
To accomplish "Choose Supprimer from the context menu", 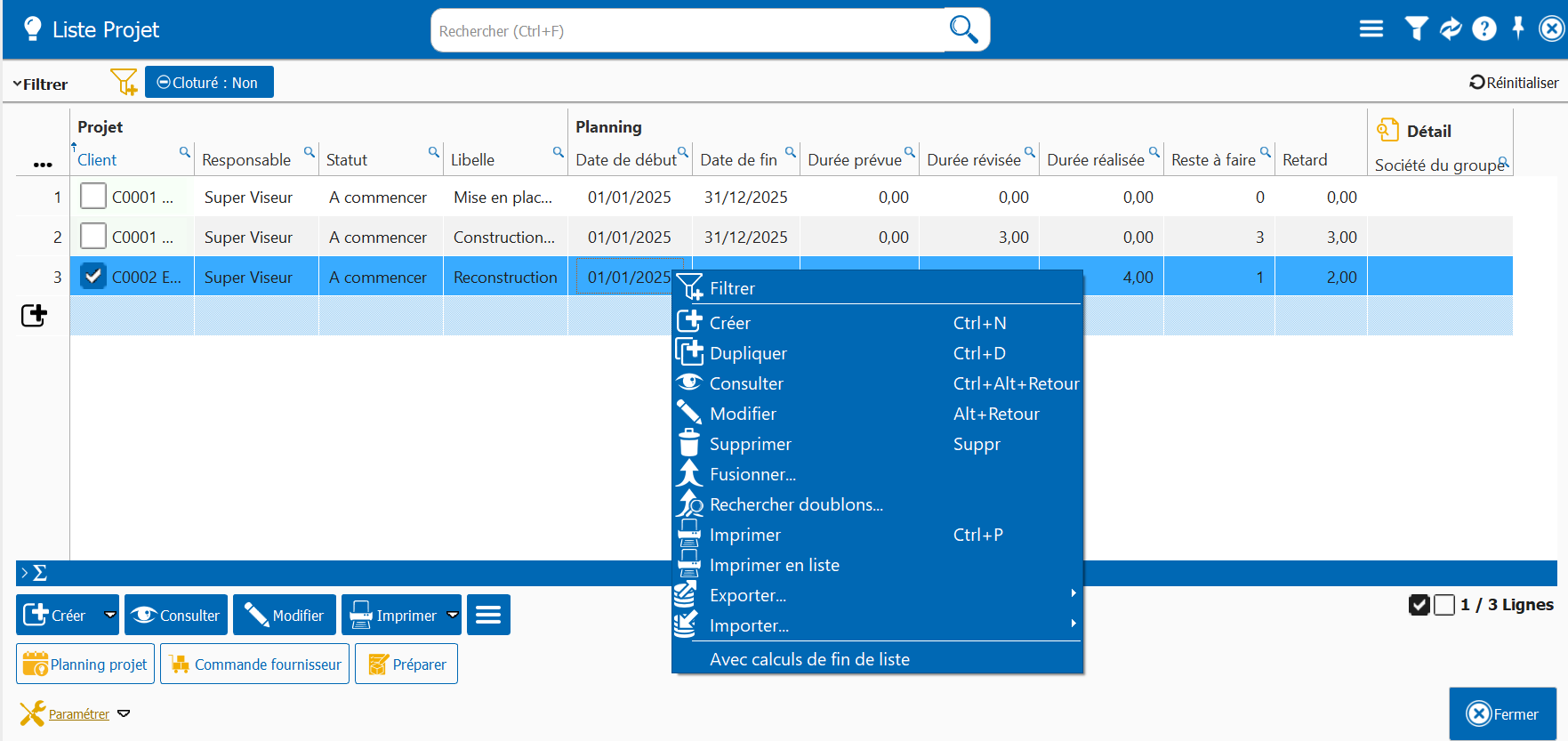I will click(x=750, y=444).
